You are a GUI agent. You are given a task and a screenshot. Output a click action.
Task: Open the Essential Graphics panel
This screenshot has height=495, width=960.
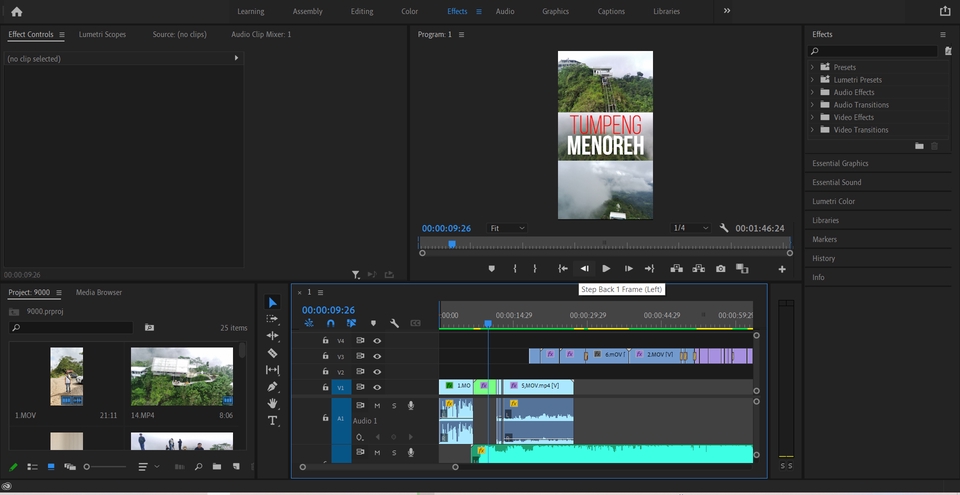point(840,164)
